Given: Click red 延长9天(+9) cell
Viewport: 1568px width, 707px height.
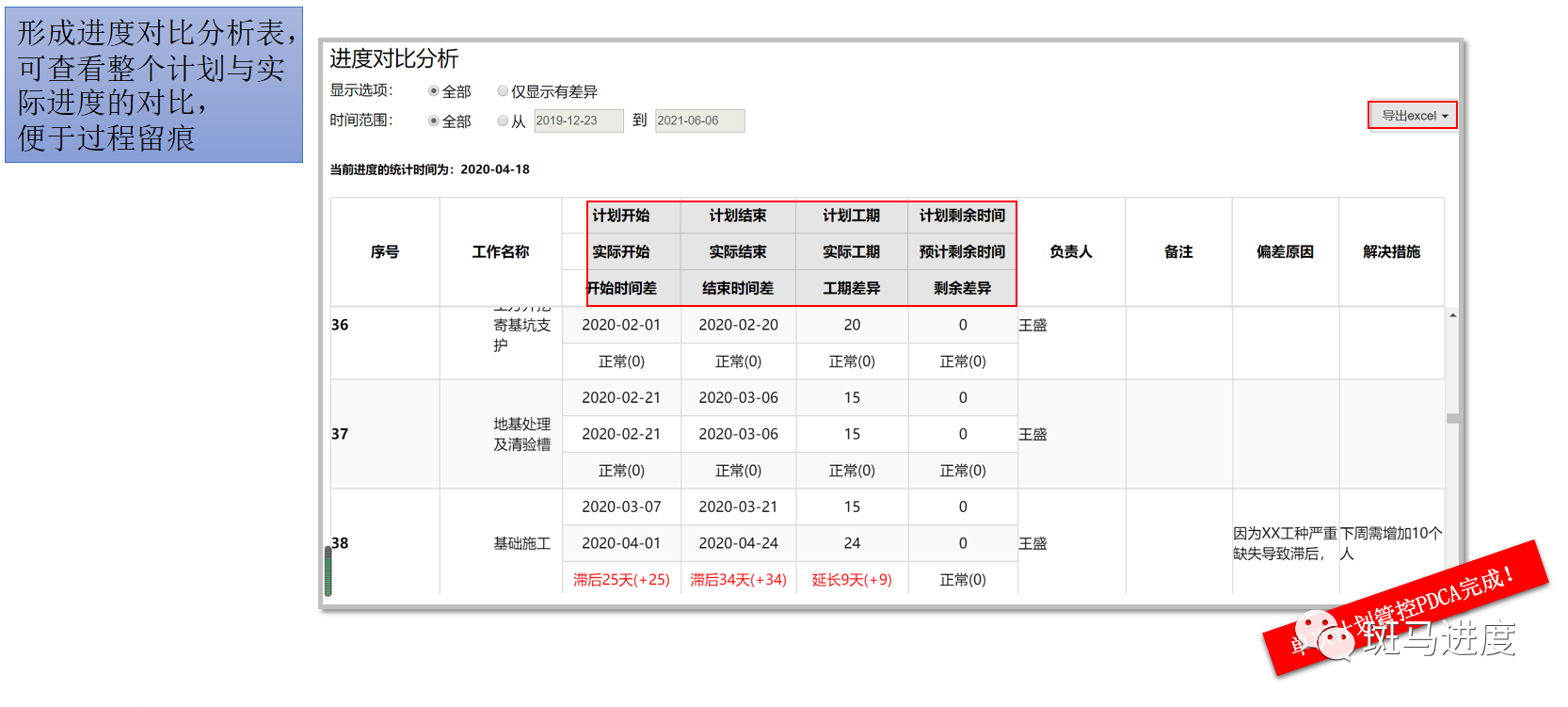Looking at the screenshot, I should click(852, 580).
